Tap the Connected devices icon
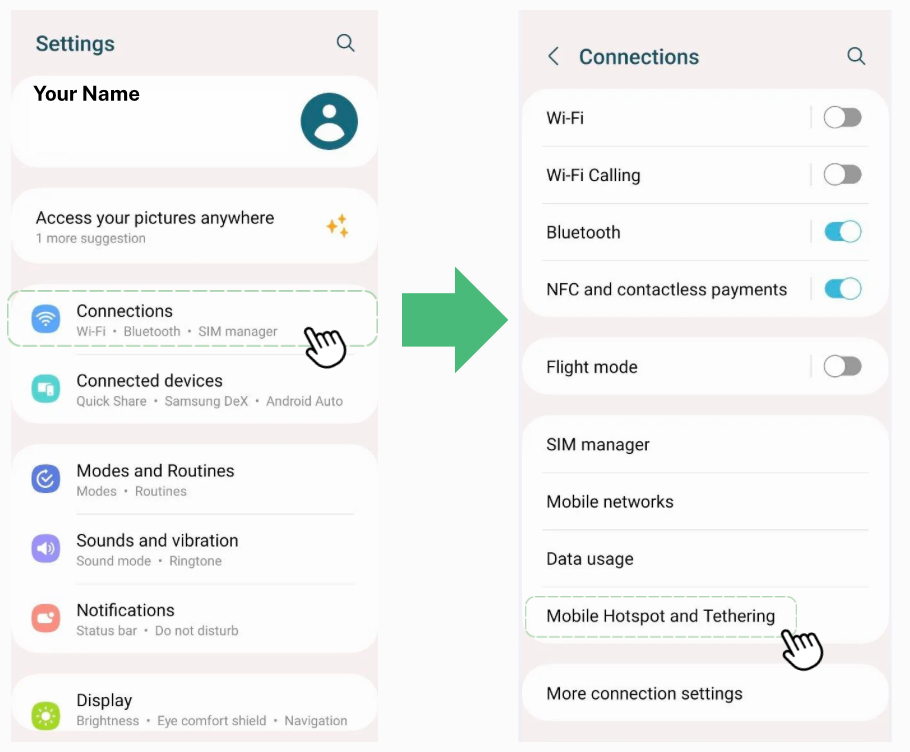Screen dimensions: 910x752 pyautogui.click(x=46, y=389)
